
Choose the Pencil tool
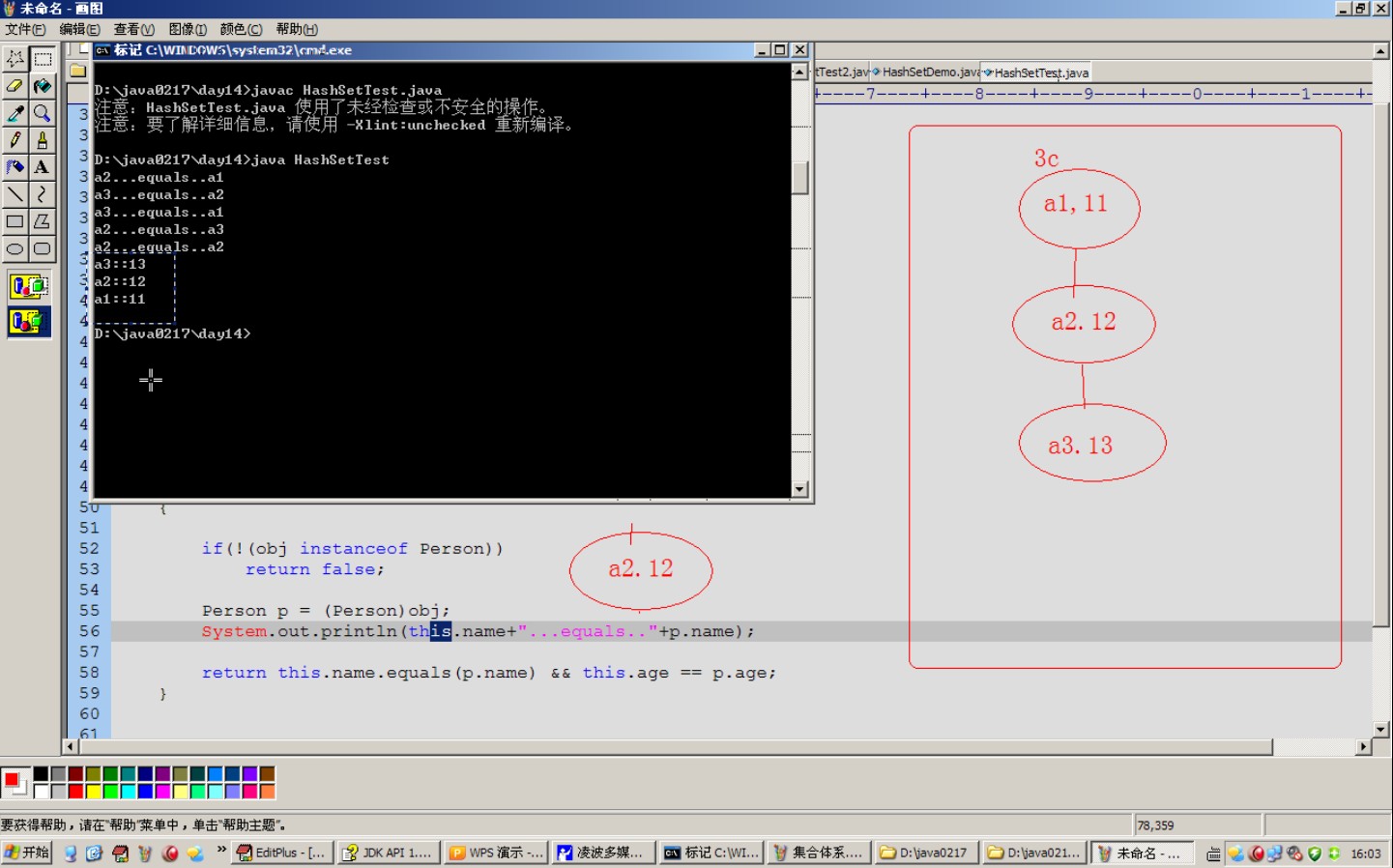pos(15,140)
